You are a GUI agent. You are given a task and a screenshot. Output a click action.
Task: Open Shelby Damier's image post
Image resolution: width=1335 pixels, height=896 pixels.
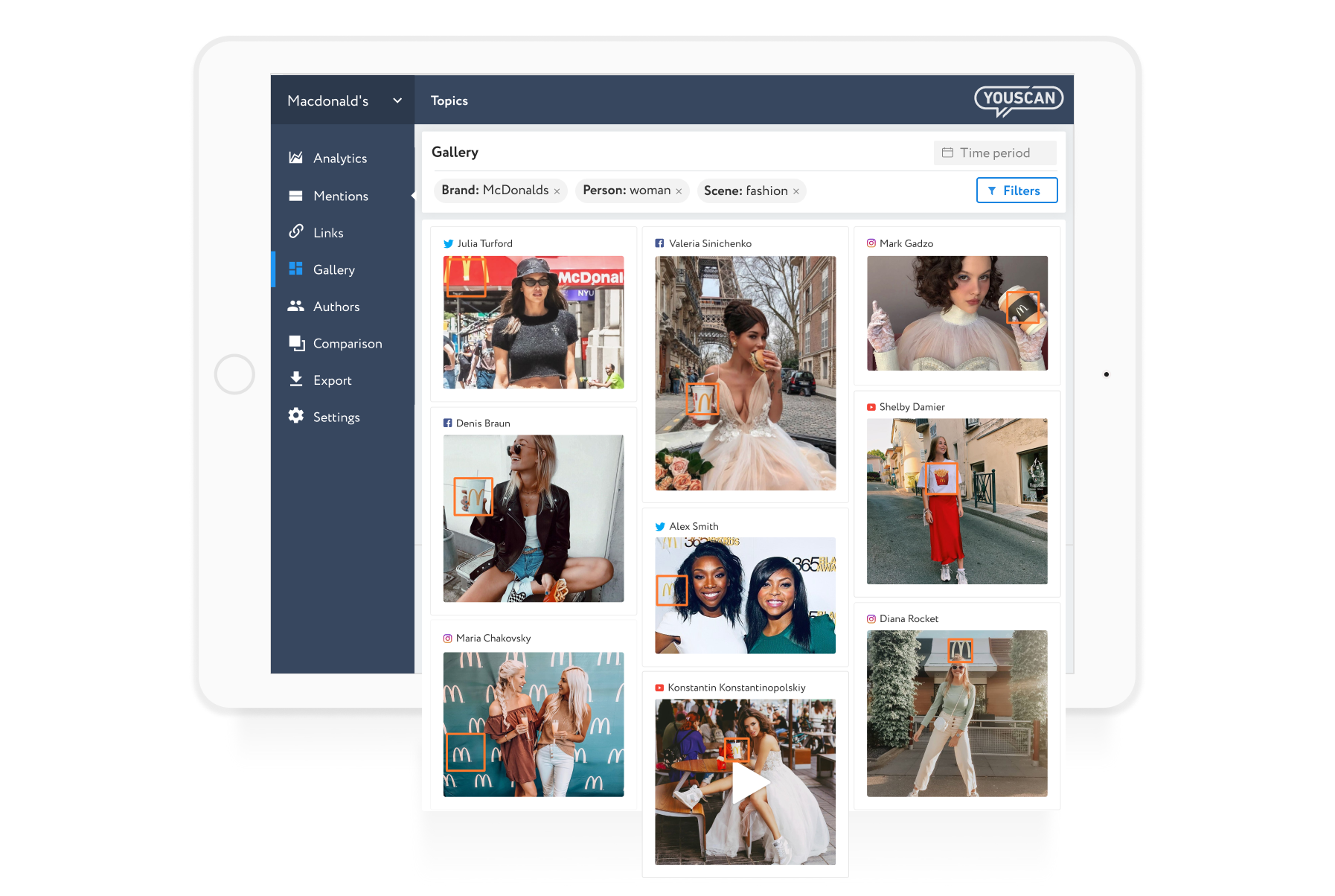coord(956,501)
